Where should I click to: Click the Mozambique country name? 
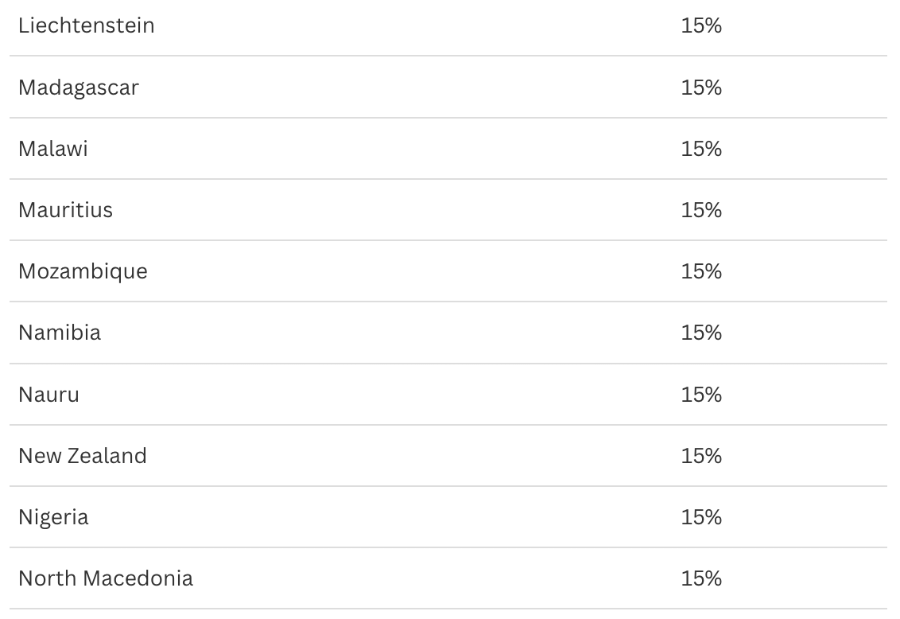[82, 271]
